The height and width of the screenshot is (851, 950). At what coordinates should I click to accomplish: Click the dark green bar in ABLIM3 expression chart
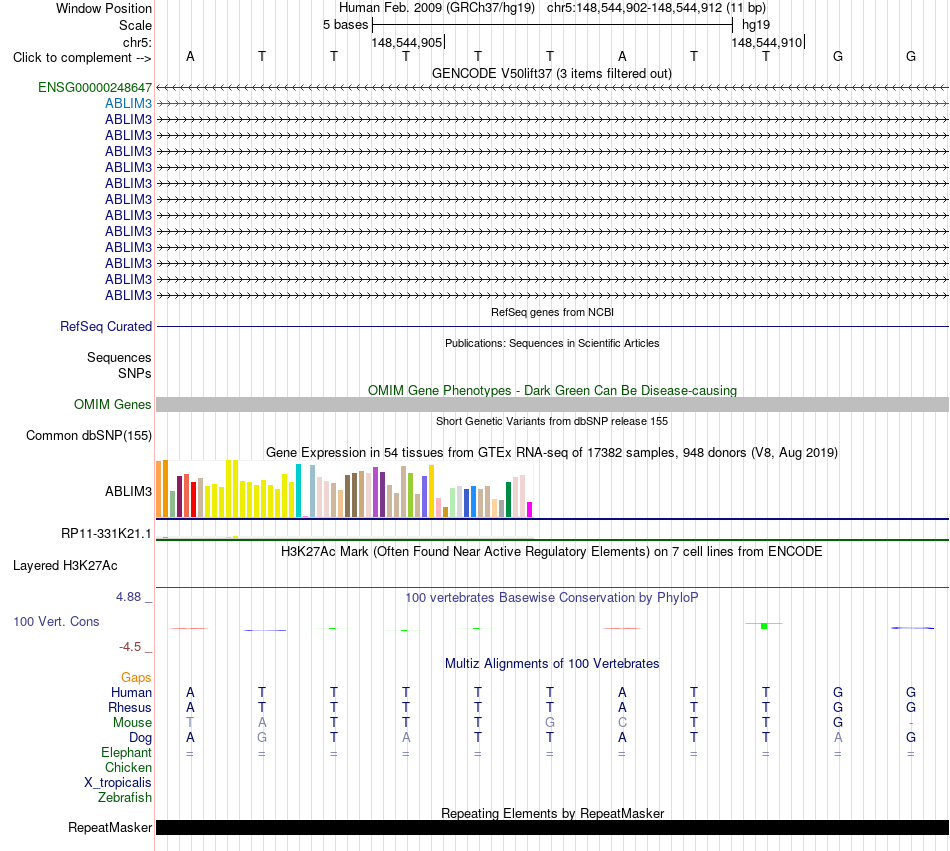click(x=508, y=500)
